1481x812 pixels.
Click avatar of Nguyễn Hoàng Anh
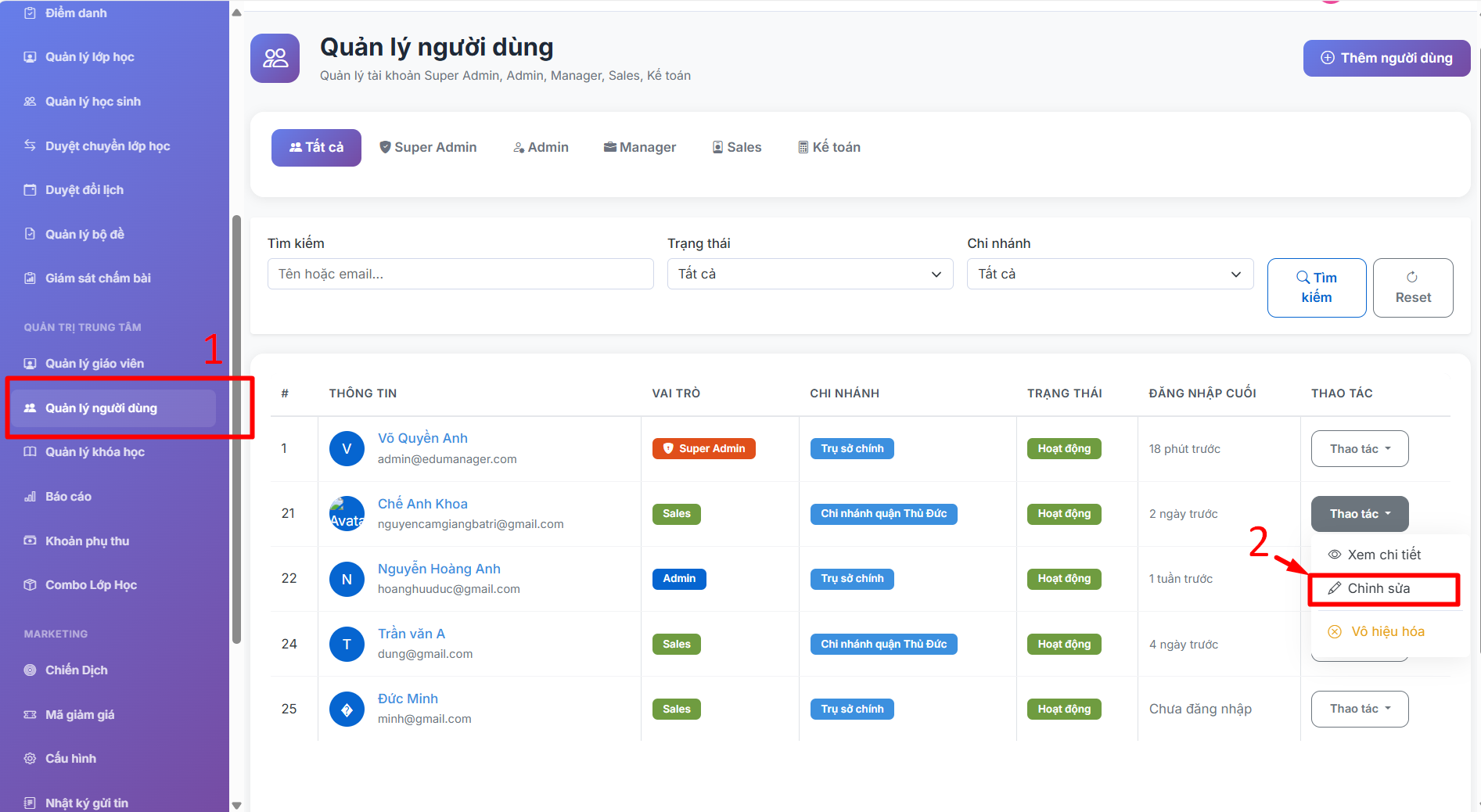coord(347,580)
